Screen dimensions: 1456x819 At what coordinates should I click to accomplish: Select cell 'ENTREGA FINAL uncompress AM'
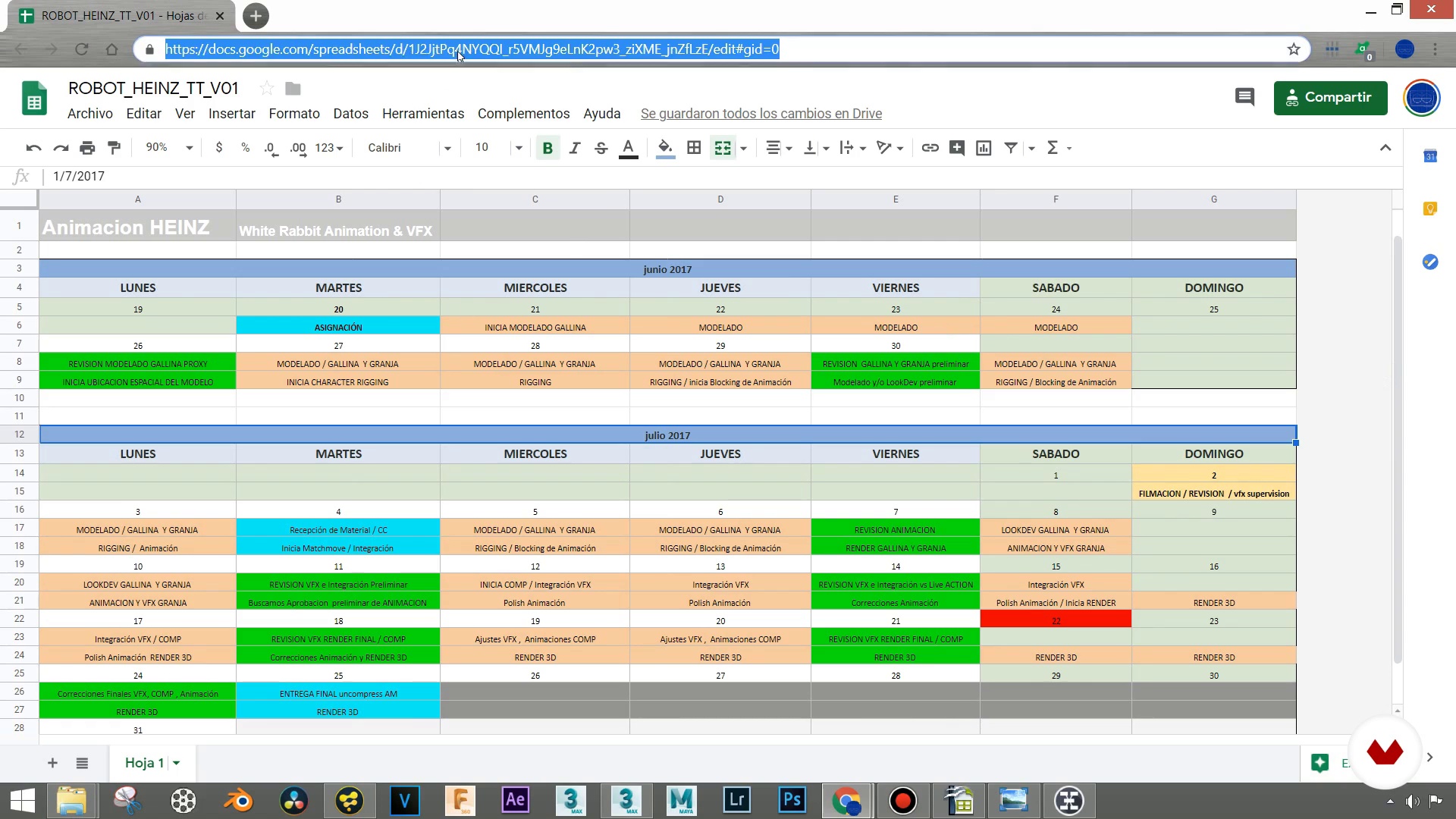[338, 693]
